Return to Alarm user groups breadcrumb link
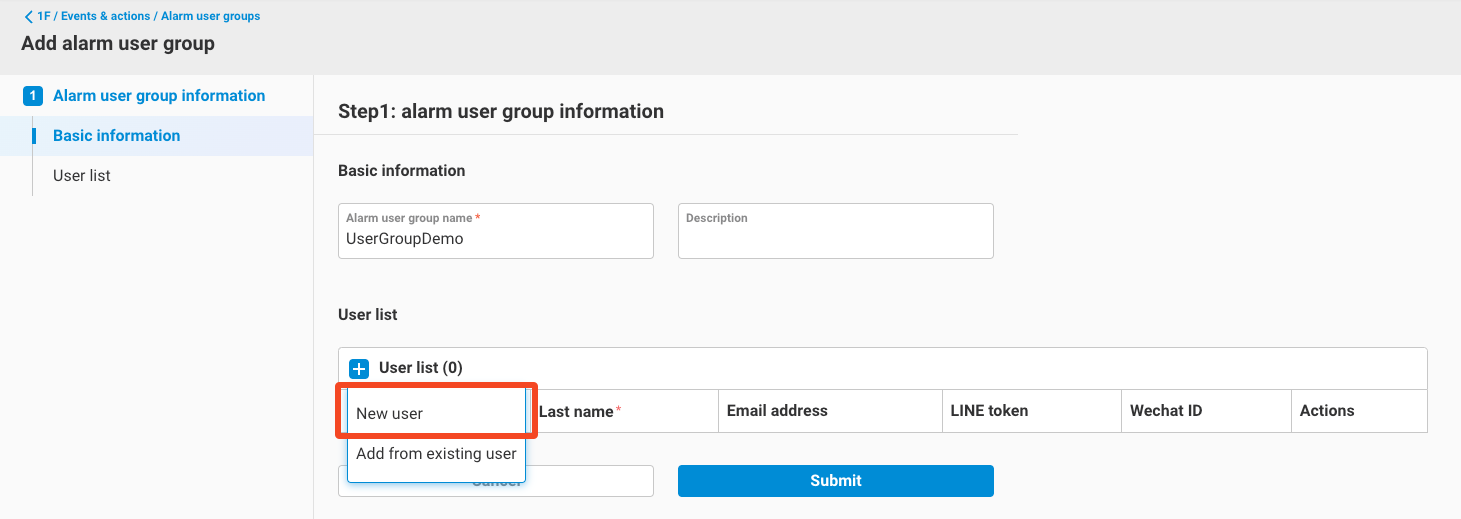Screen dimensions: 1461x519 (210, 16)
